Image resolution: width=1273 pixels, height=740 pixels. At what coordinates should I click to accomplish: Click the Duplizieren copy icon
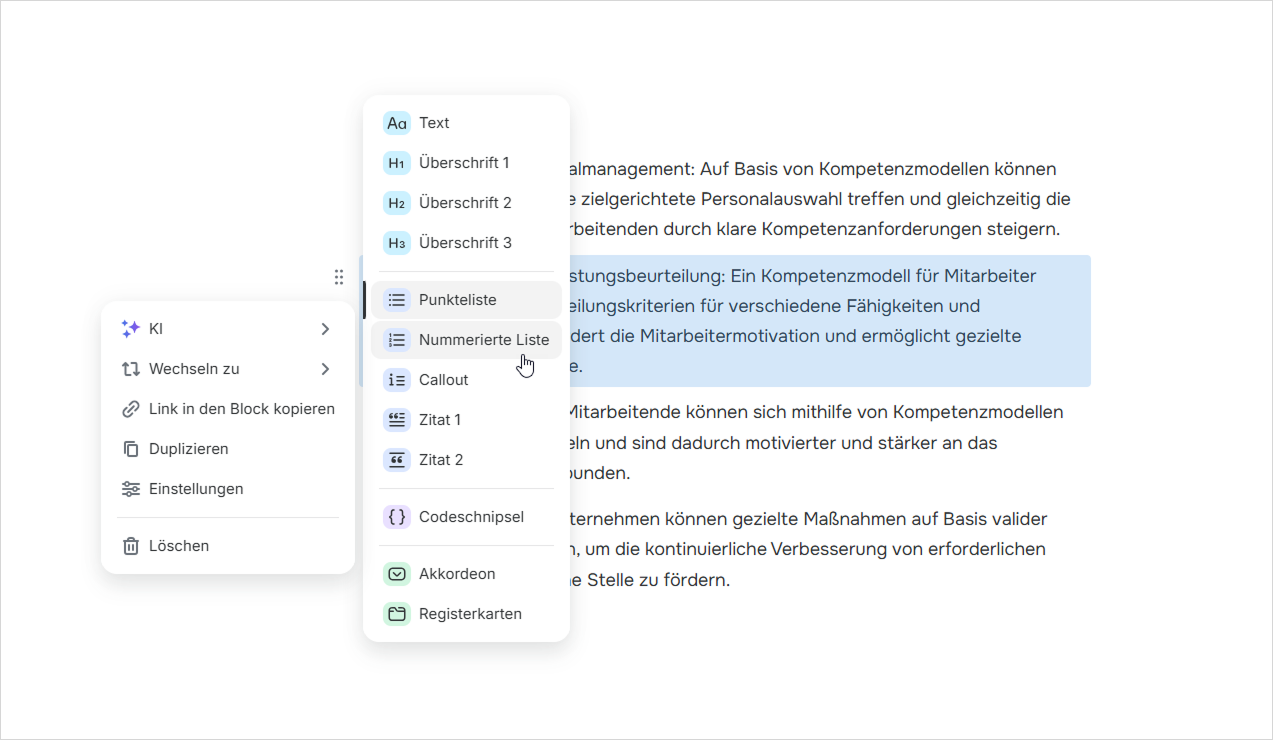tap(130, 449)
